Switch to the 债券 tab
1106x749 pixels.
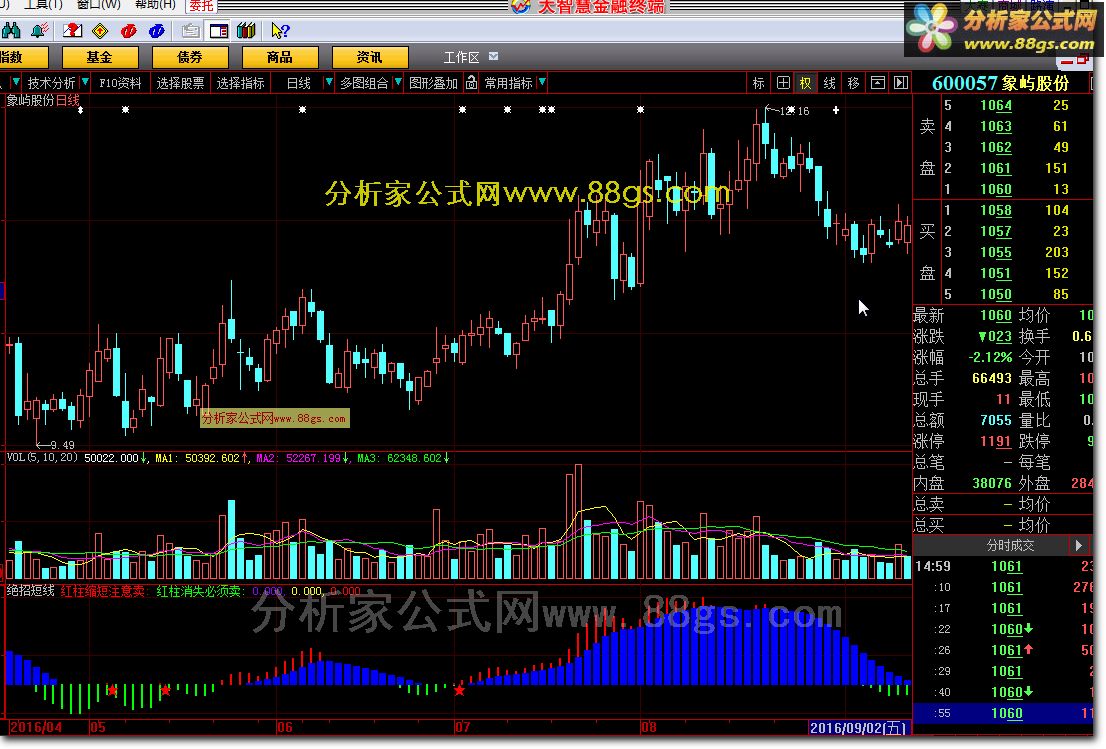point(190,57)
